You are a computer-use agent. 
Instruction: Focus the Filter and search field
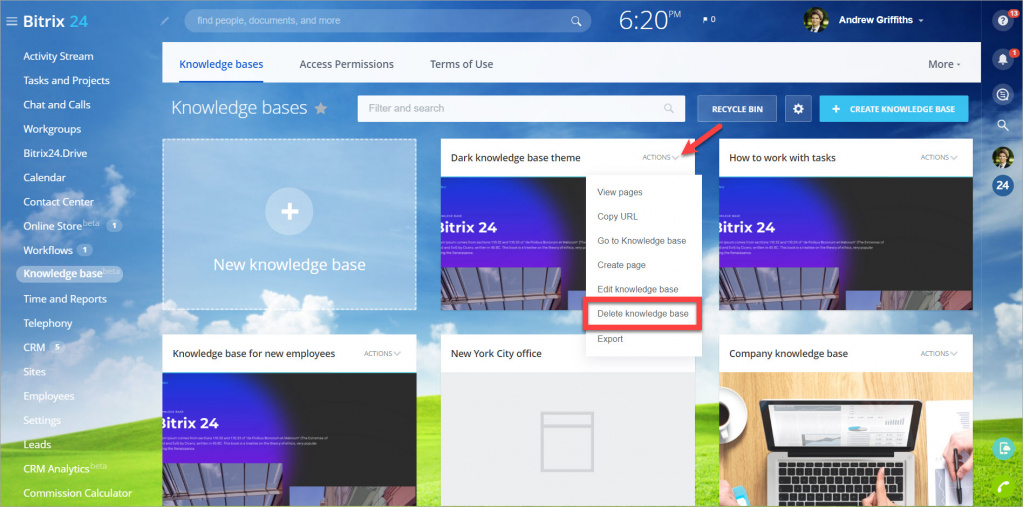(x=521, y=108)
